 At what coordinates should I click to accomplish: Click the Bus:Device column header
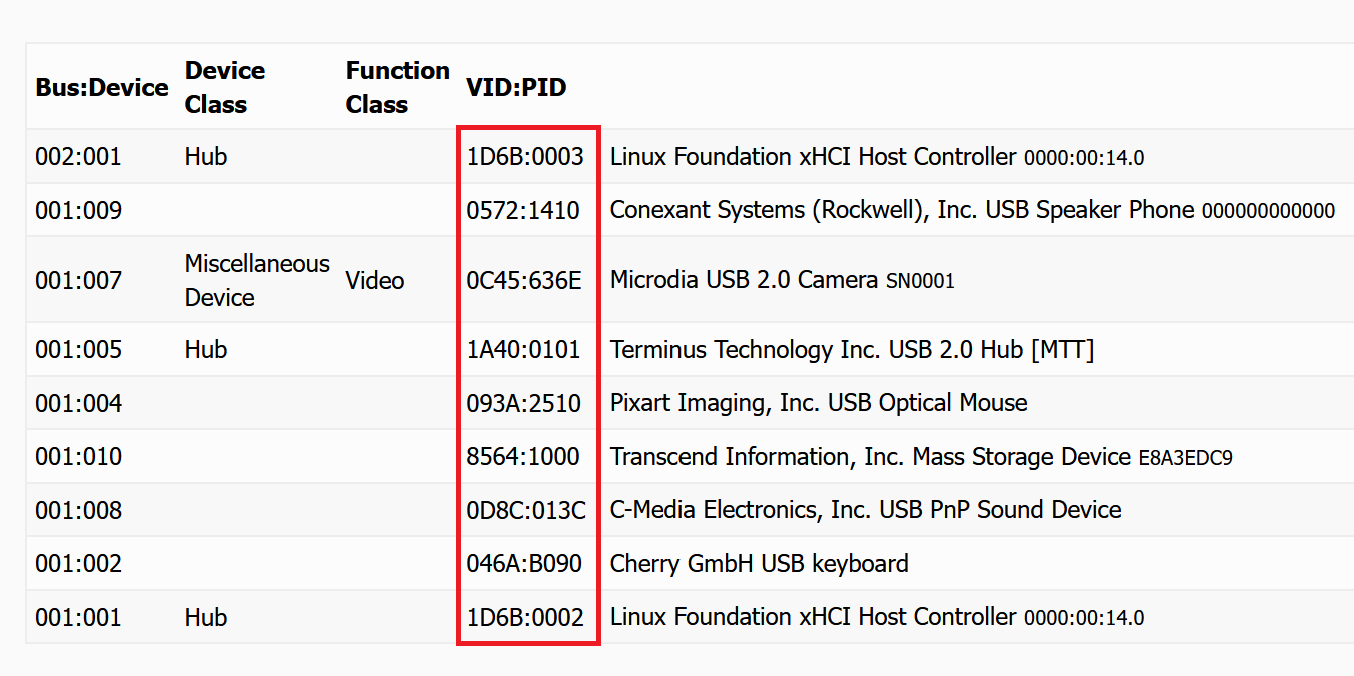[101, 88]
